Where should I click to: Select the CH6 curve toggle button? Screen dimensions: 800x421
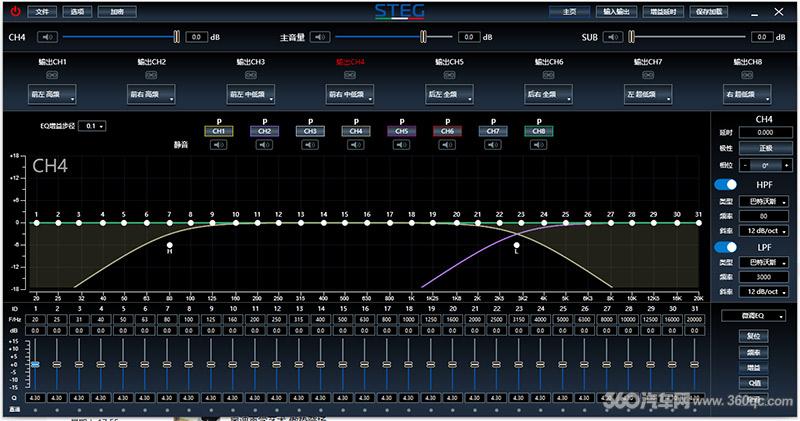(447, 131)
